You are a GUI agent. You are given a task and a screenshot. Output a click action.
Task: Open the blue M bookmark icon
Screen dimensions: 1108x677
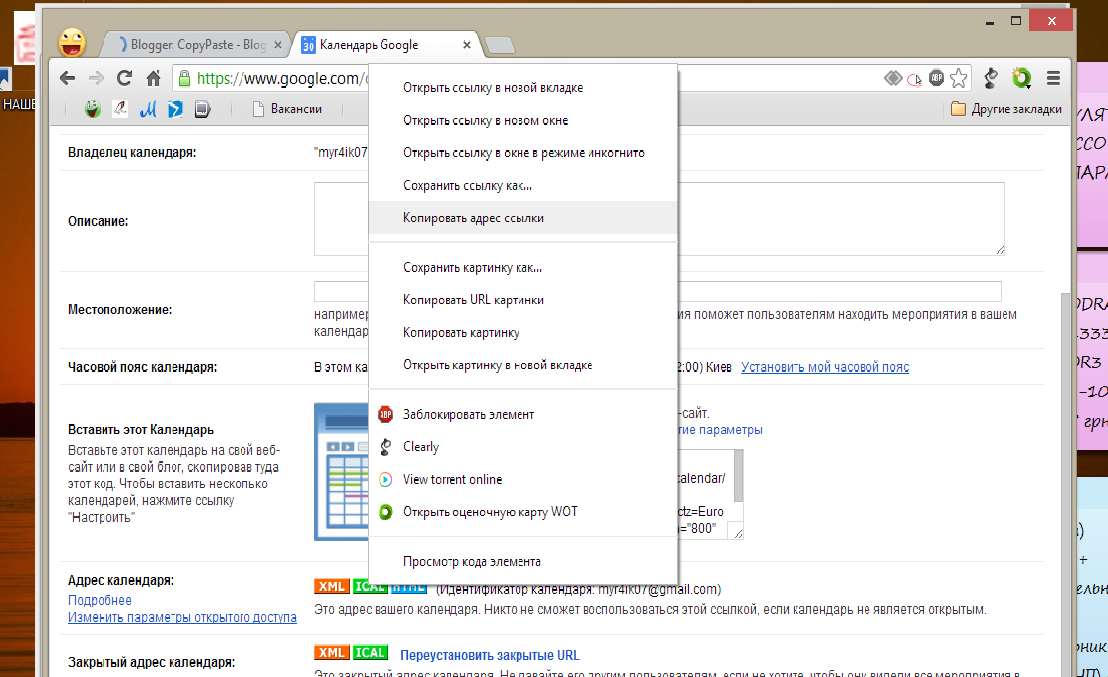tap(148, 109)
